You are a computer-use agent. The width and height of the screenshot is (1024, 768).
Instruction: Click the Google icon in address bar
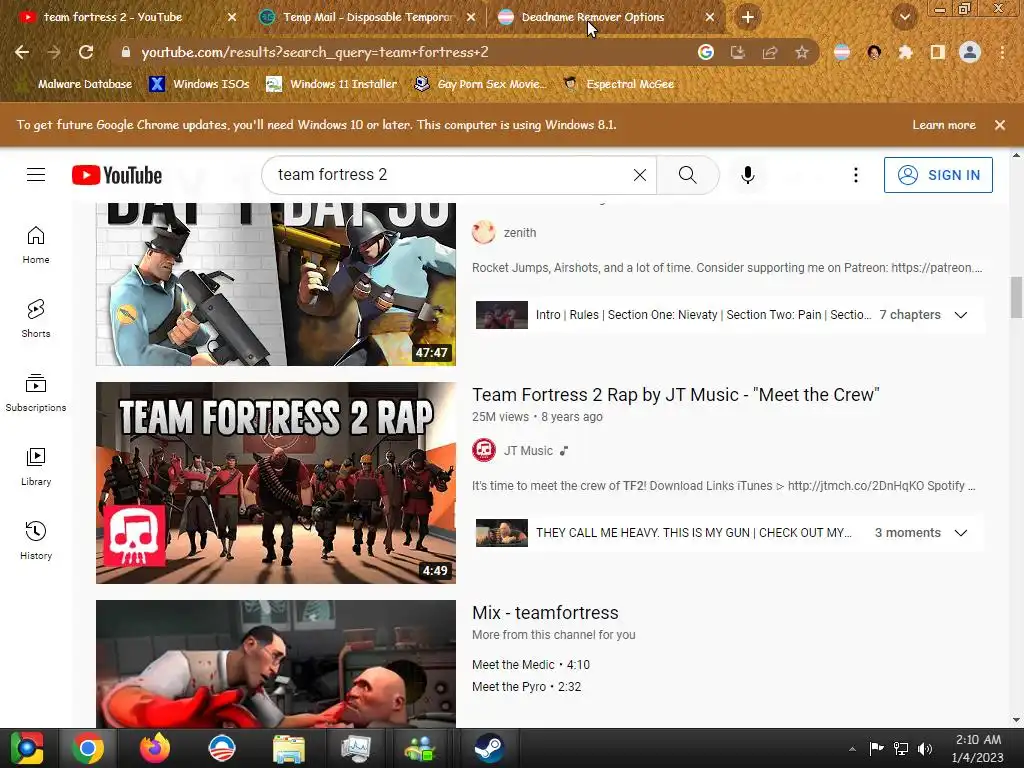(x=705, y=52)
